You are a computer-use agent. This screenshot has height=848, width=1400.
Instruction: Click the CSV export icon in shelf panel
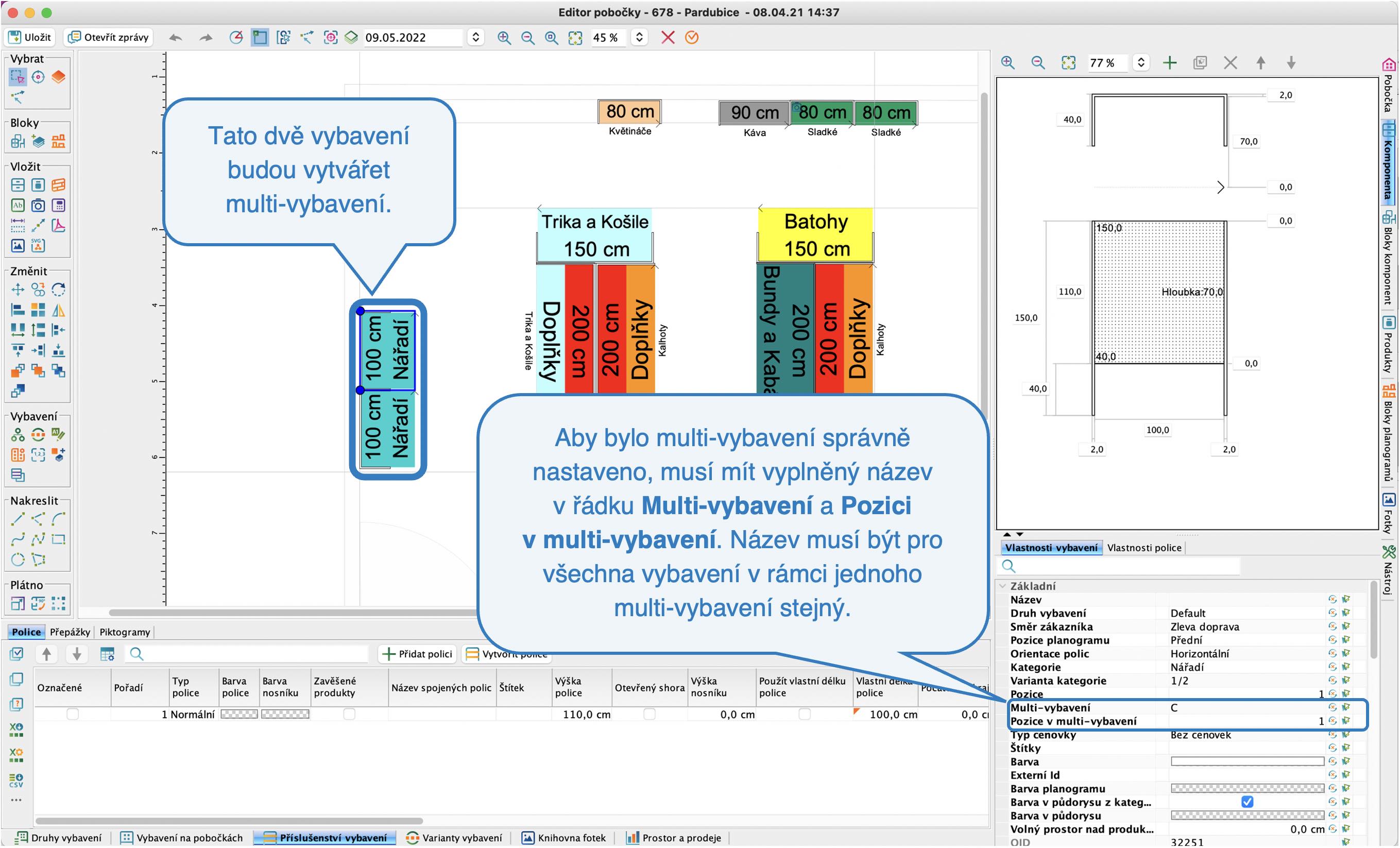click(x=16, y=781)
